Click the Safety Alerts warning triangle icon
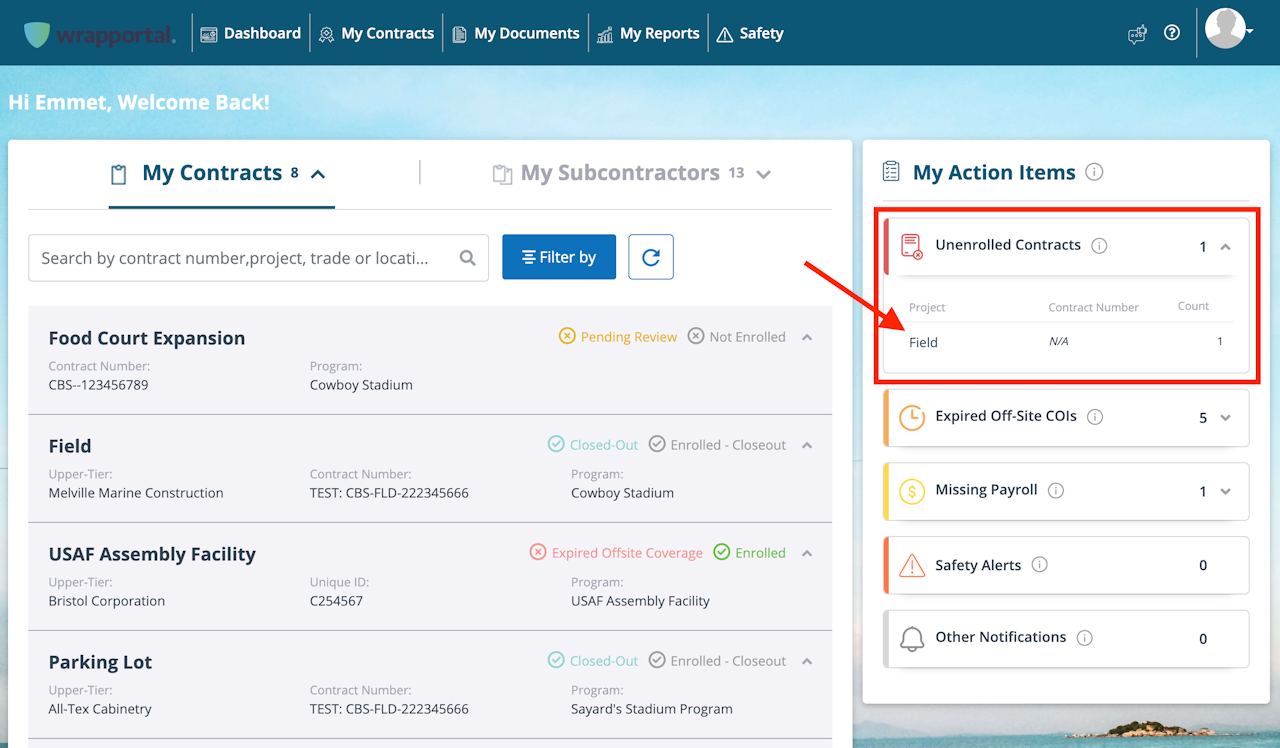 (x=911, y=566)
